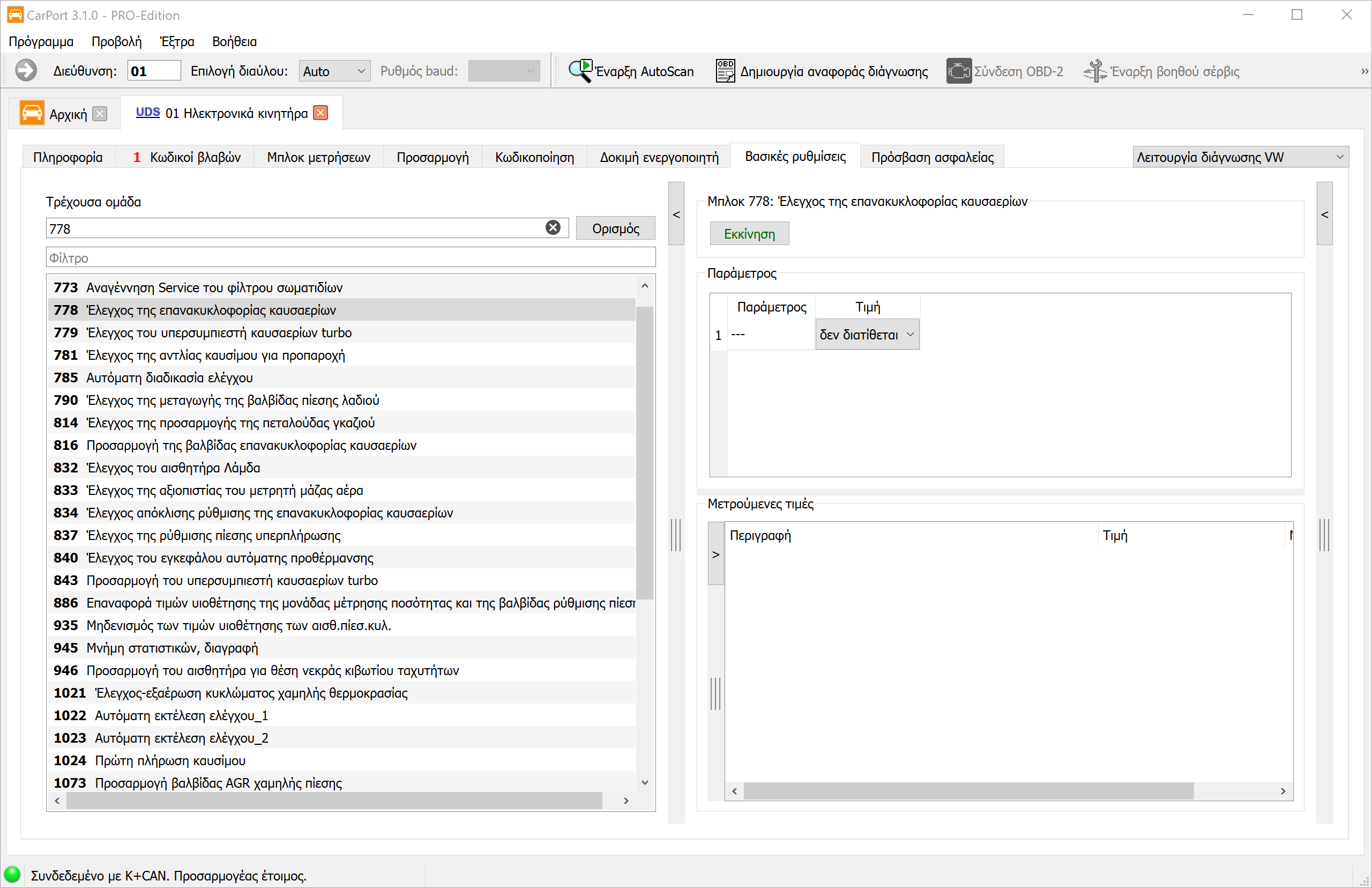Click the measured values scroll-right arrow

(1282, 790)
